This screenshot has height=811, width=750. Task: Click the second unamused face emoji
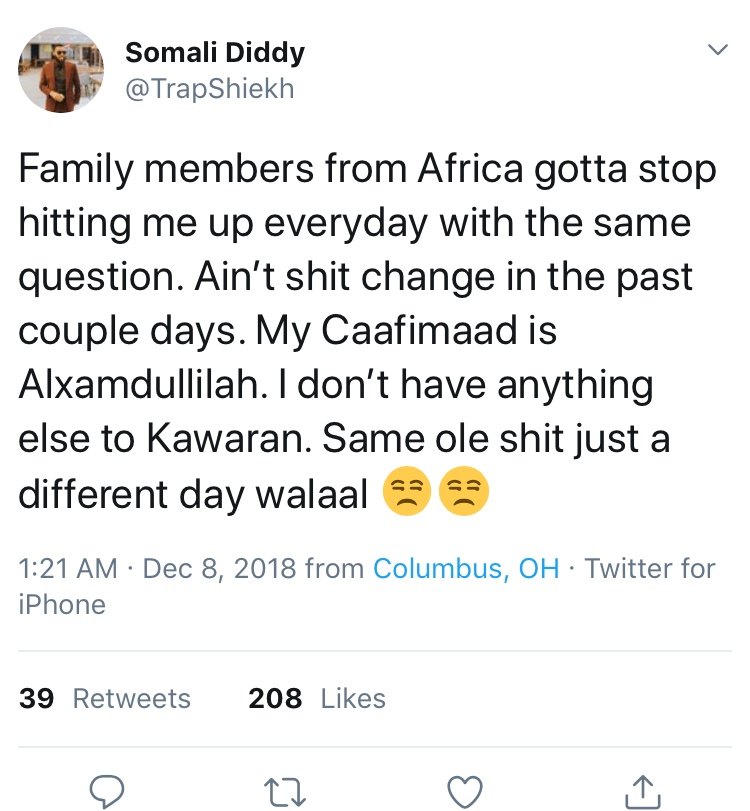[465, 493]
